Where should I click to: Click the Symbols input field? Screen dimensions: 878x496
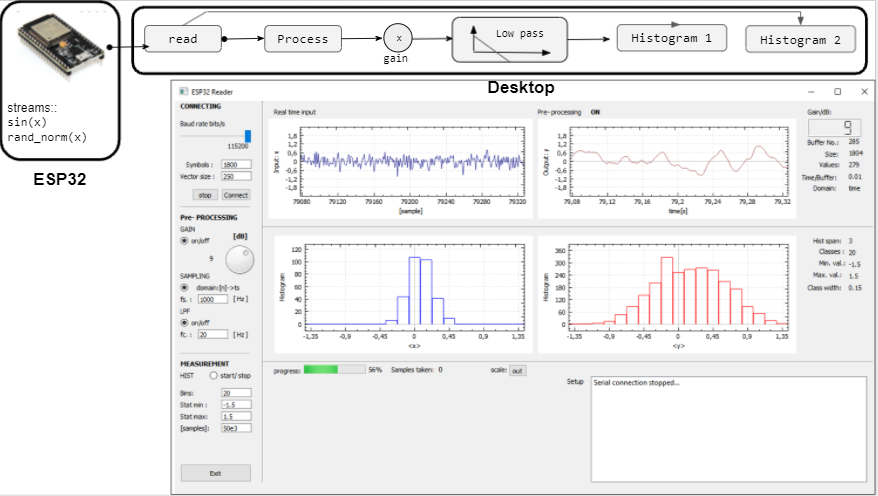[x=236, y=165]
